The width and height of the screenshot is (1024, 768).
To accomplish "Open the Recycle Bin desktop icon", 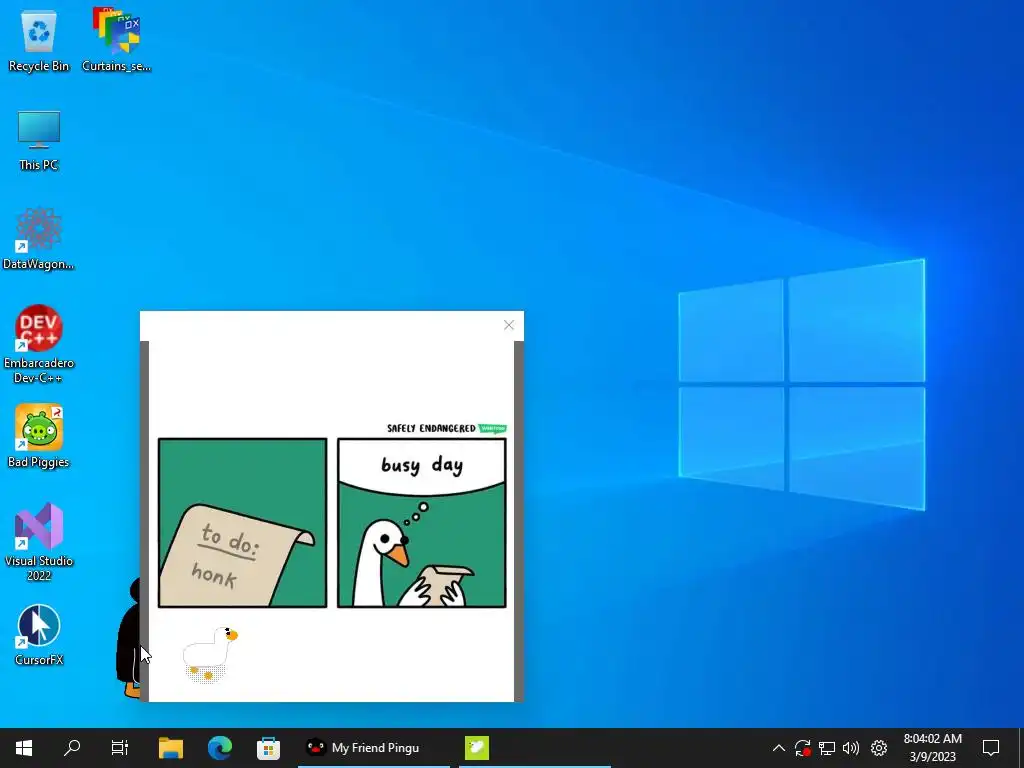I will point(39,41).
